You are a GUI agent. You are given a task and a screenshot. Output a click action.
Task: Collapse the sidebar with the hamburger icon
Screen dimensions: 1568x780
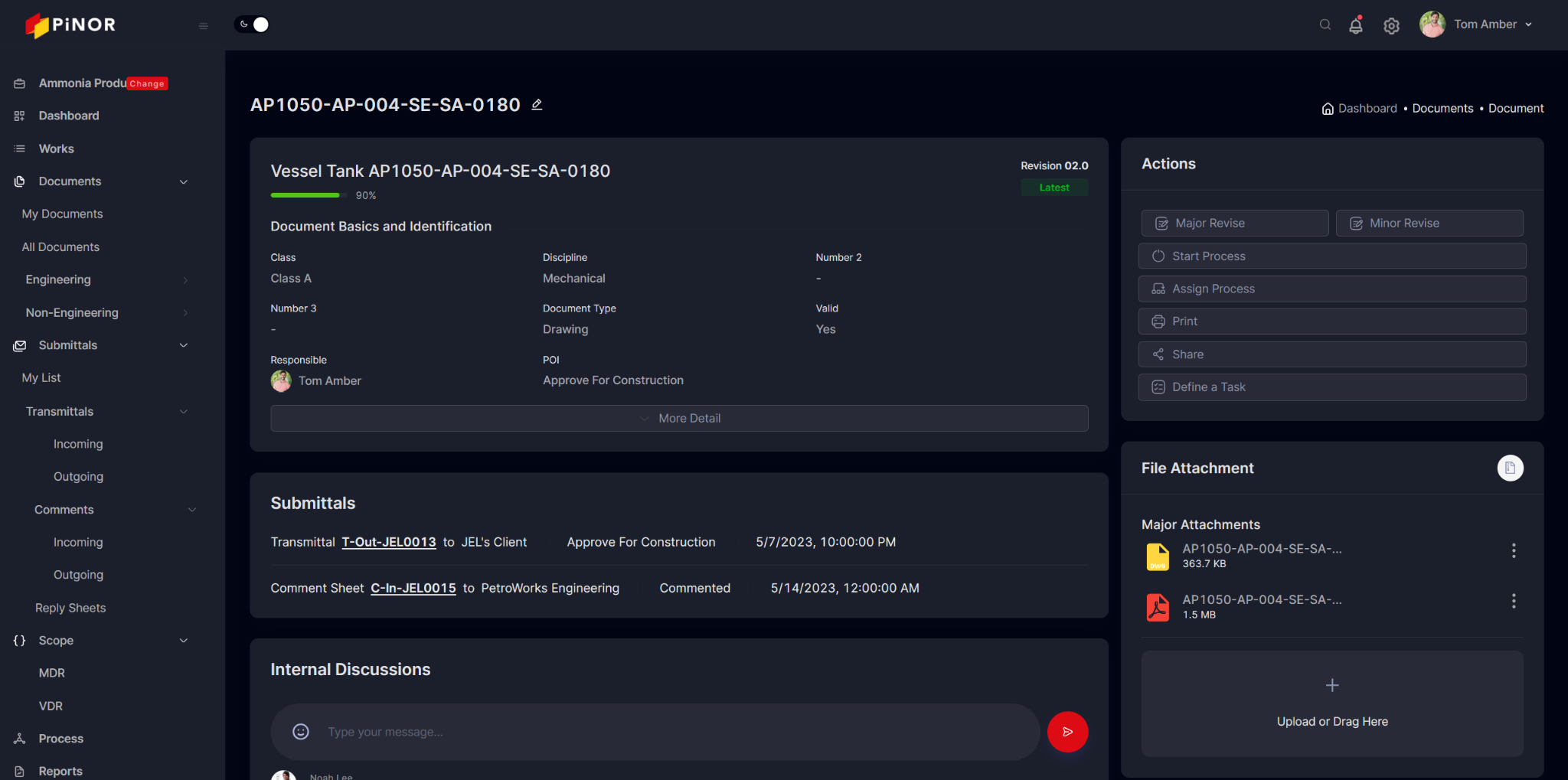coord(204,26)
